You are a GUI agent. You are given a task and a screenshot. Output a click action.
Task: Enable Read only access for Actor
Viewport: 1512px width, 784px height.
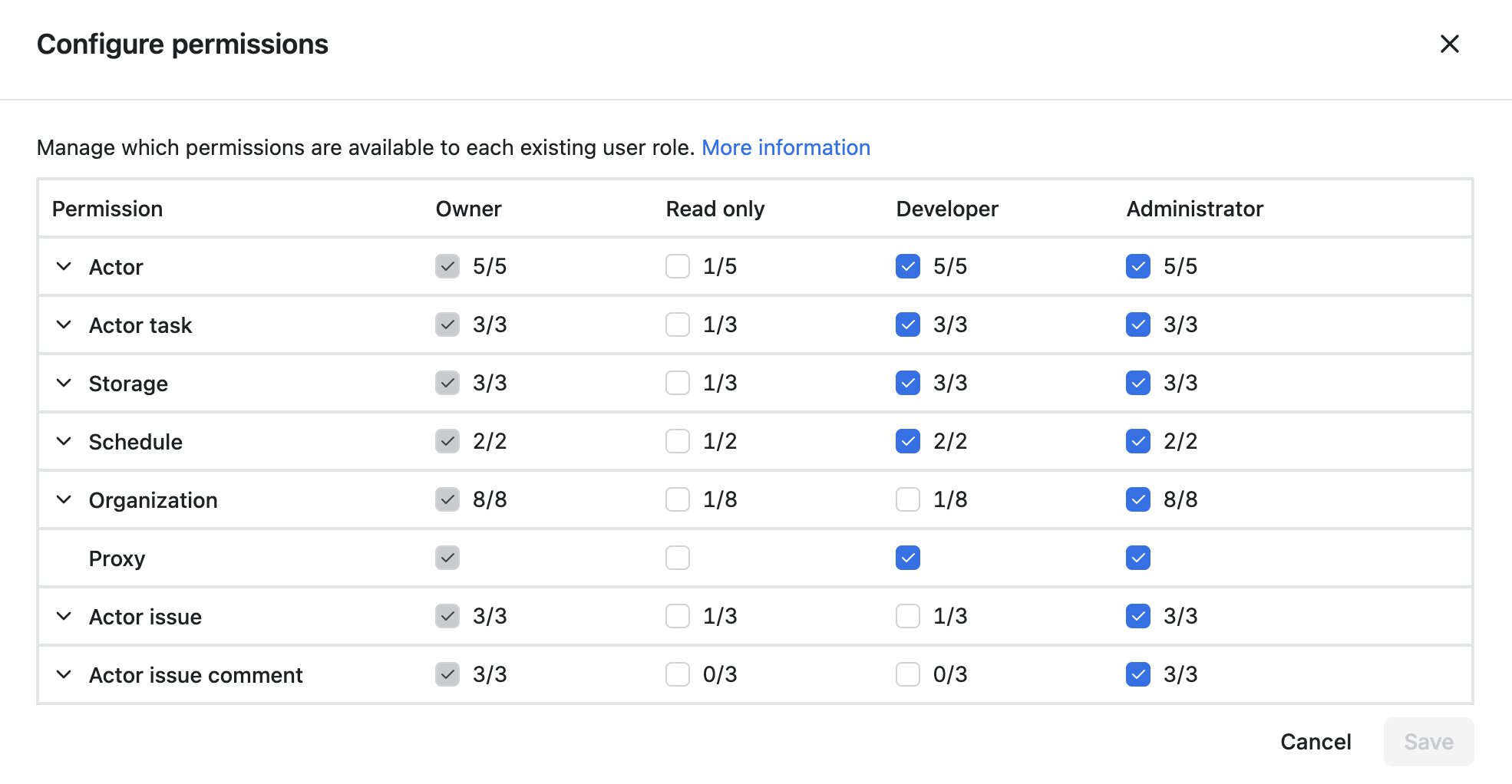677,266
